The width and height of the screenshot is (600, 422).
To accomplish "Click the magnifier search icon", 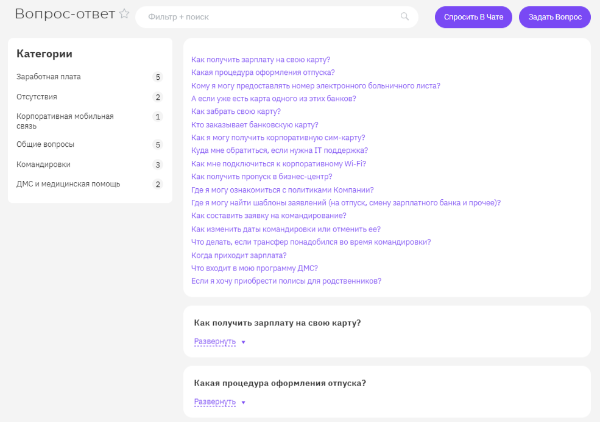I will [404, 16].
